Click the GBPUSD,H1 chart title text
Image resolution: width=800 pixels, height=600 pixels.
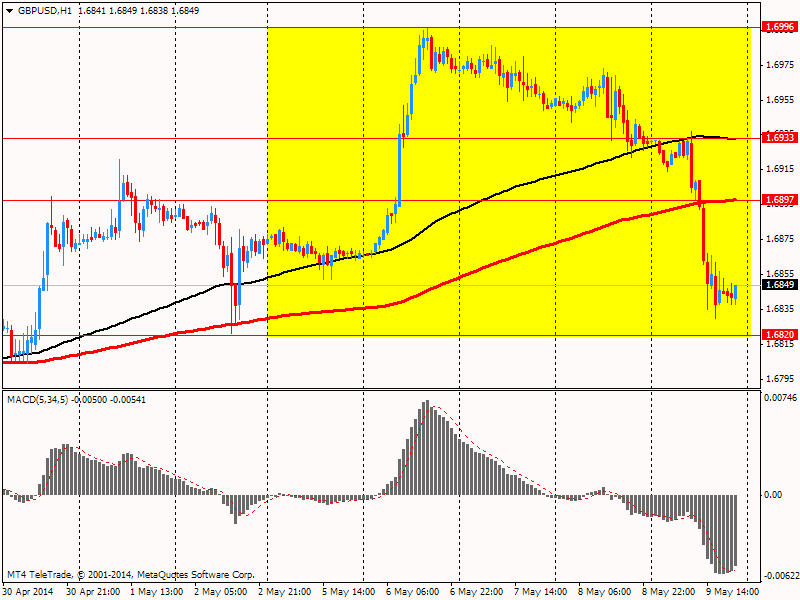click(x=44, y=11)
